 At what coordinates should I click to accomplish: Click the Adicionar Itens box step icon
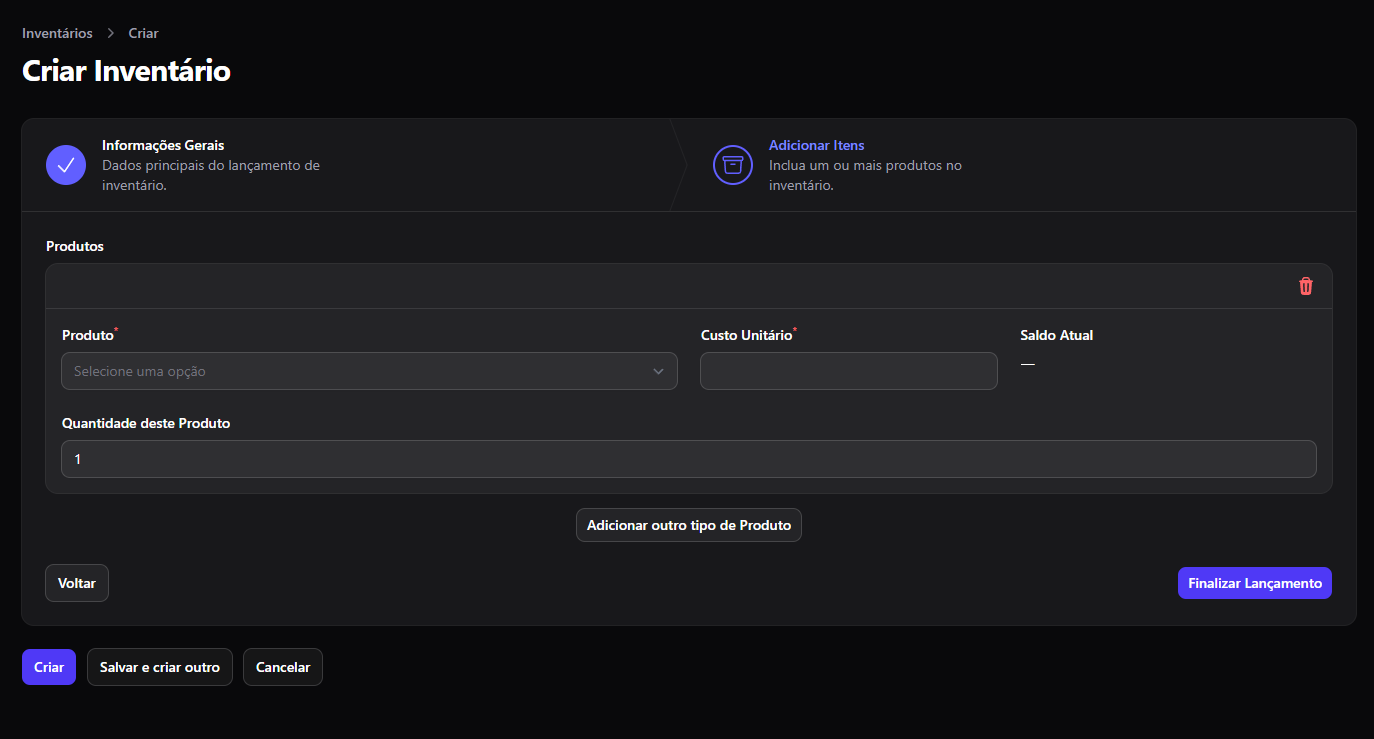733,165
